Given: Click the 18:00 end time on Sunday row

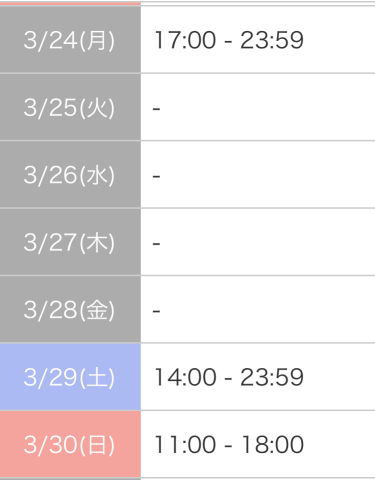Looking at the screenshot, I should pyautogui.click(x=273, y=445).
